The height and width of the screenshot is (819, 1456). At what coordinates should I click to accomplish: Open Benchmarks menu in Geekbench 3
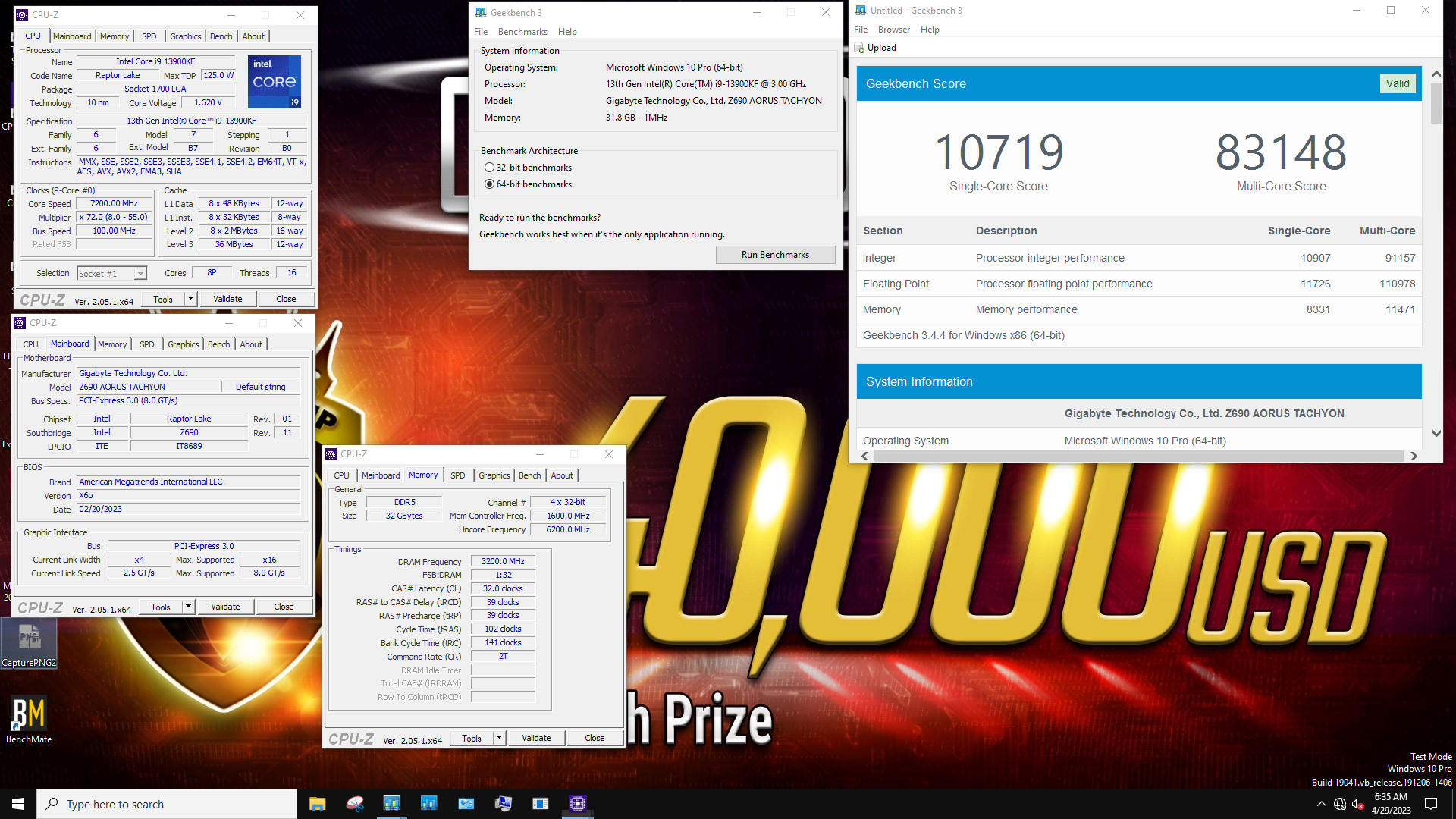[522, 32]
